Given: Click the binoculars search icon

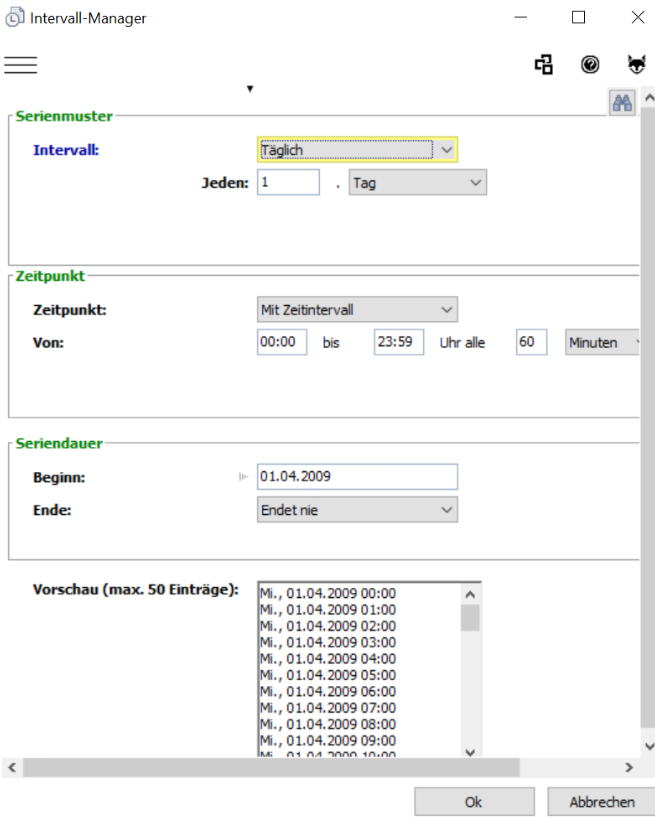Looking at the screenshot, I should coord(622,102).
